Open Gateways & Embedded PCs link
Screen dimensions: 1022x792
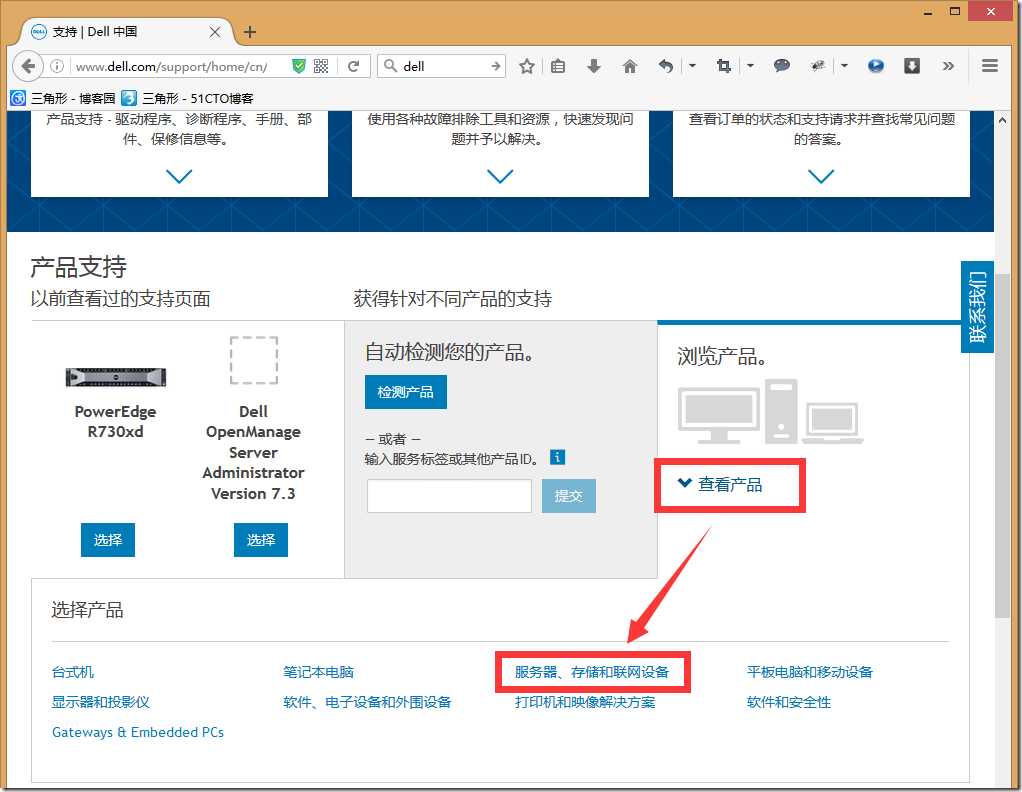coord(138,732)
